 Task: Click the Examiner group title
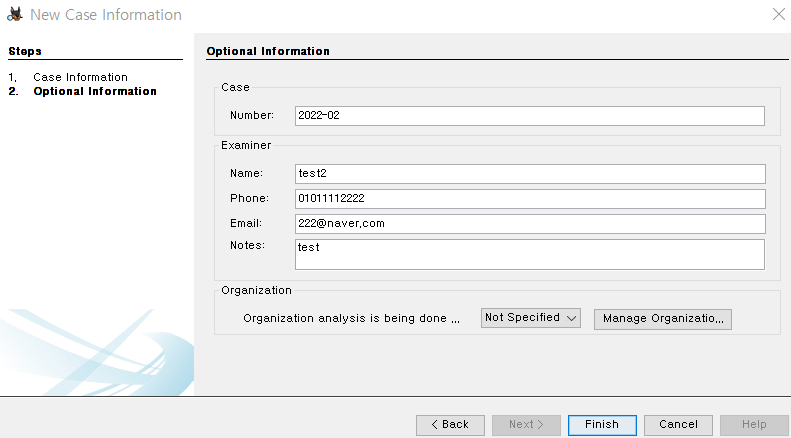(x=246, y=145)
